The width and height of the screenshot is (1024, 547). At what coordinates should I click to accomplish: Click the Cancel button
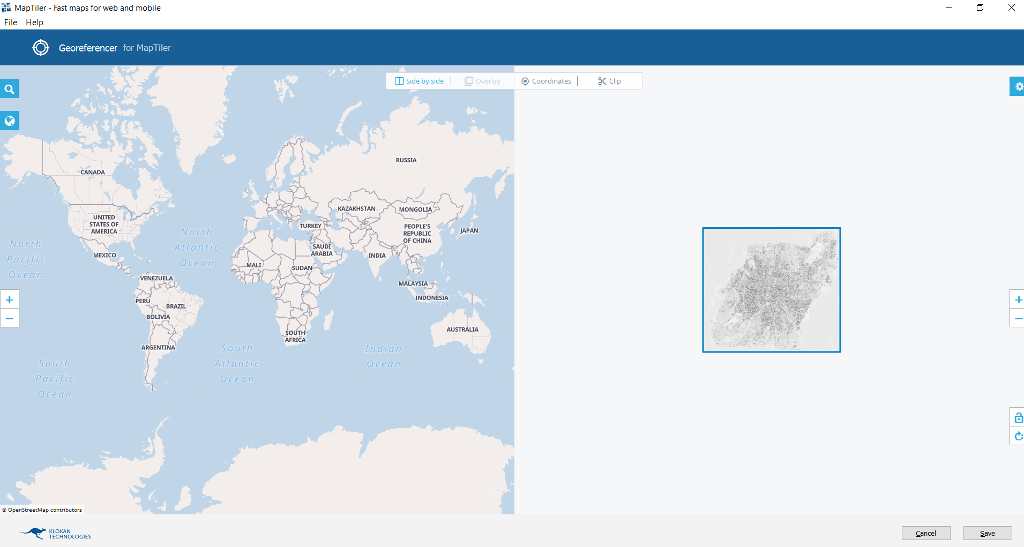click(926, 533)
